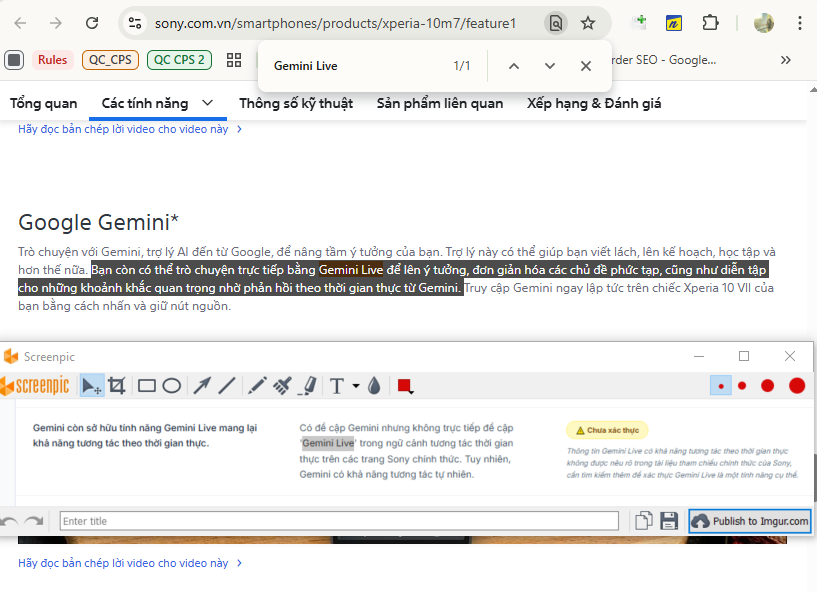Click the Screenpic logo in toolbar
817x592 pixels.
(x=35, y=386)
